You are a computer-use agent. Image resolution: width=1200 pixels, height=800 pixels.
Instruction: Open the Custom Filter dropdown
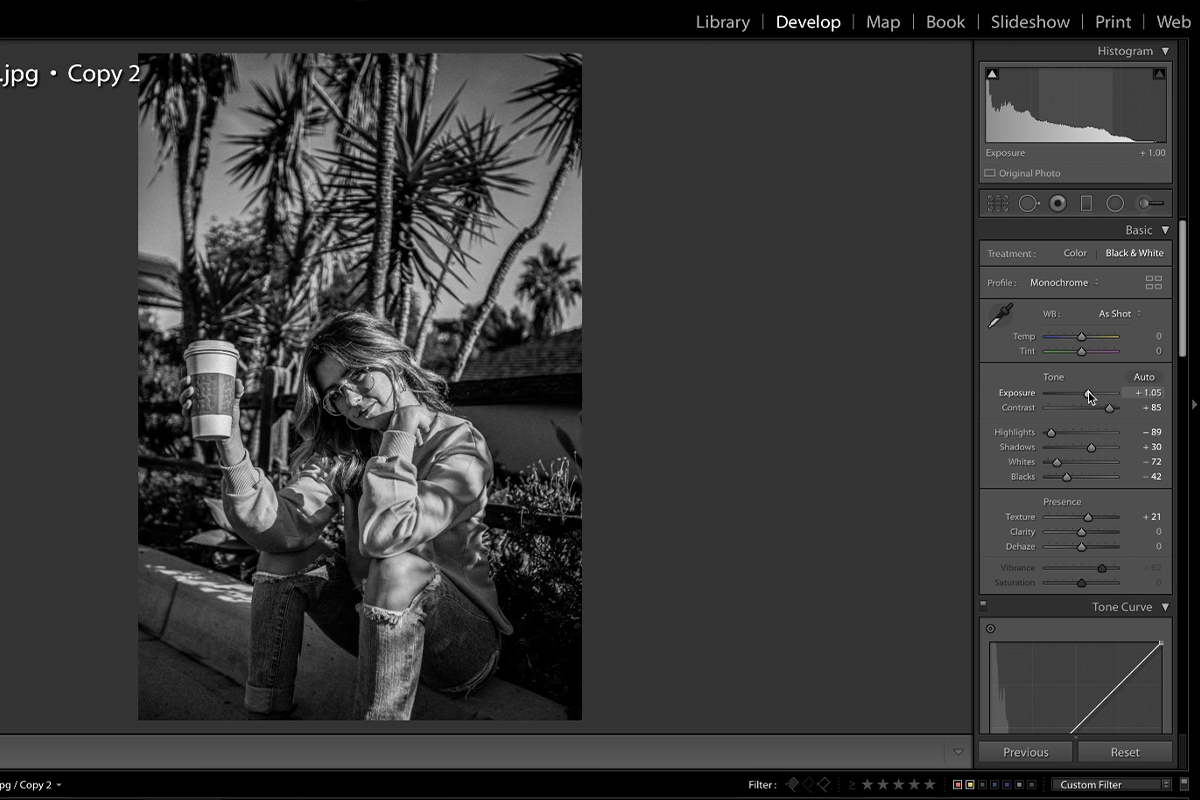(1110, 785)
